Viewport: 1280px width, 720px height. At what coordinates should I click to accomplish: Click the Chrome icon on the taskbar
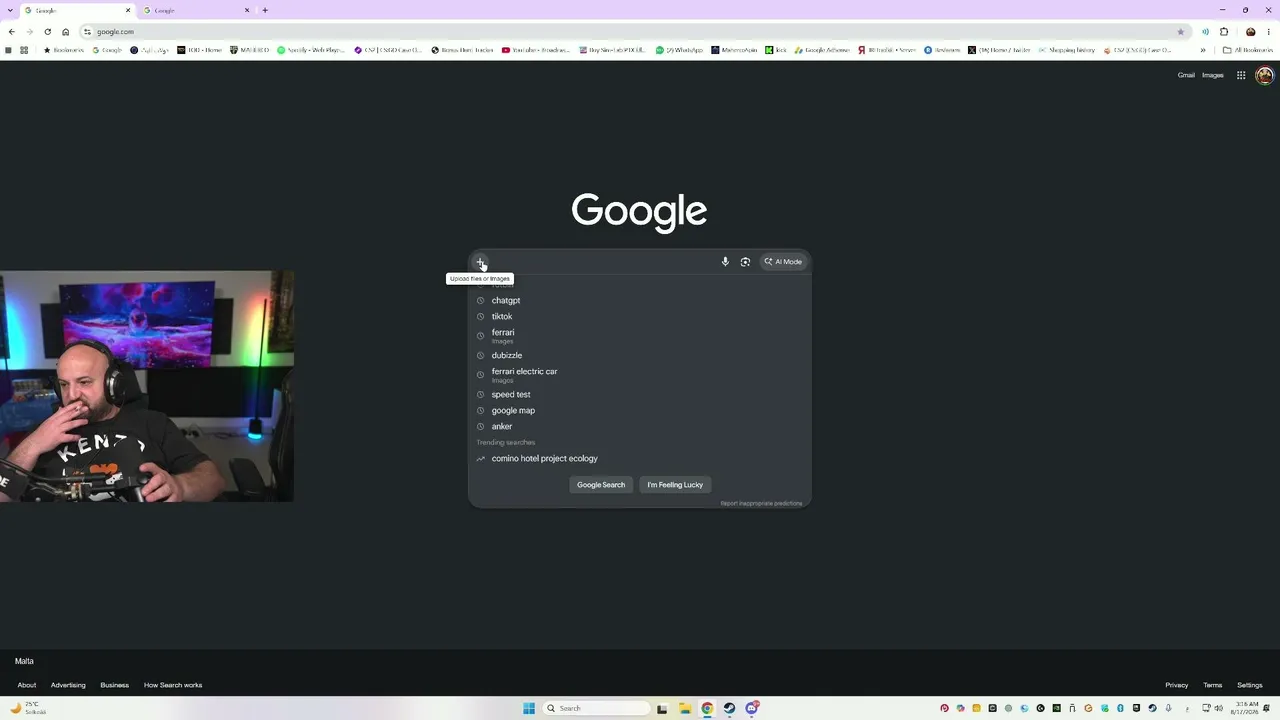tap(707, 708)
